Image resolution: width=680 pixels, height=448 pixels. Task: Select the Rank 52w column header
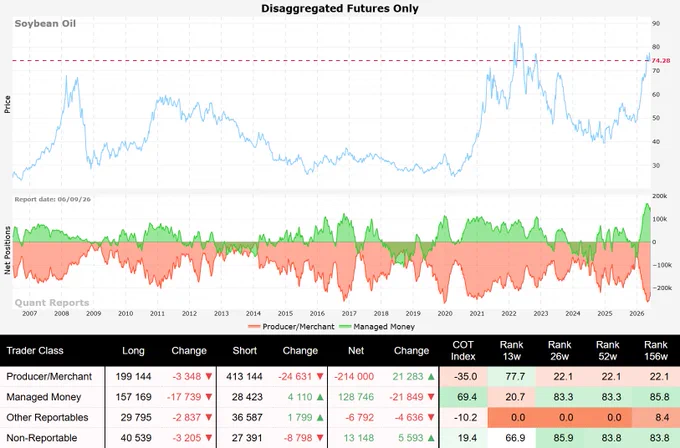608,350
